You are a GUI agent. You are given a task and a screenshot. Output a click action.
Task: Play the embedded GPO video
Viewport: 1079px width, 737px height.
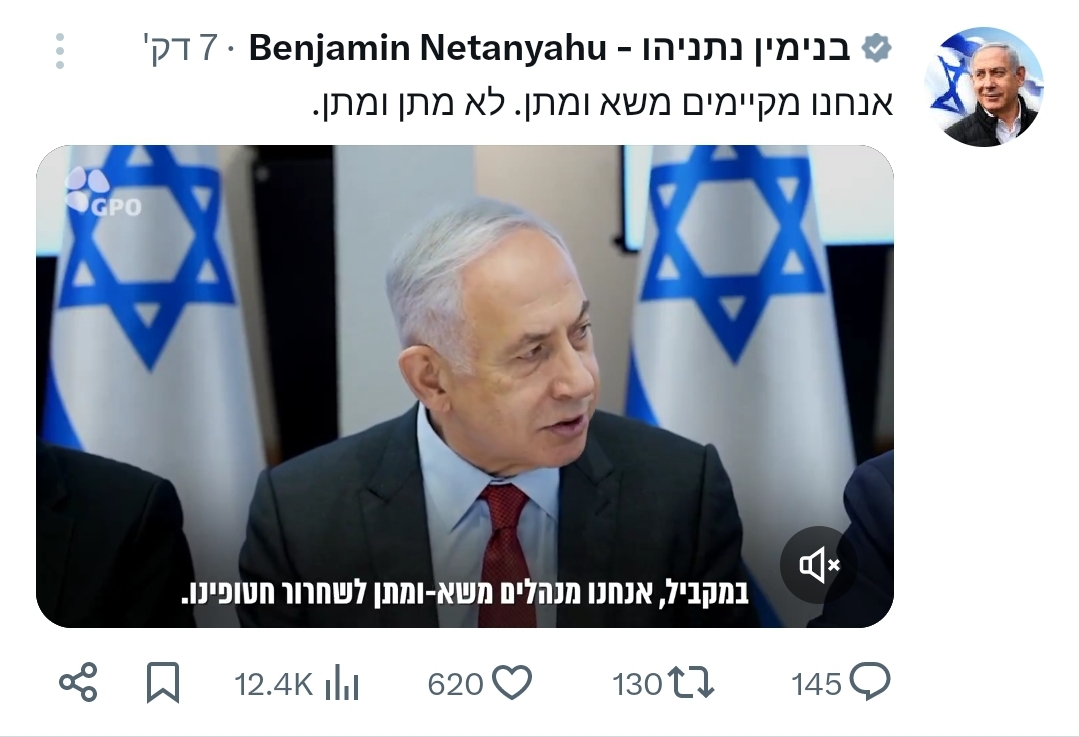[x=465, y=386]
